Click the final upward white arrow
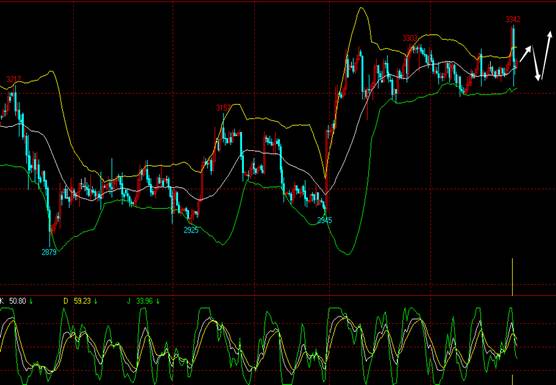 coord(545,55)
